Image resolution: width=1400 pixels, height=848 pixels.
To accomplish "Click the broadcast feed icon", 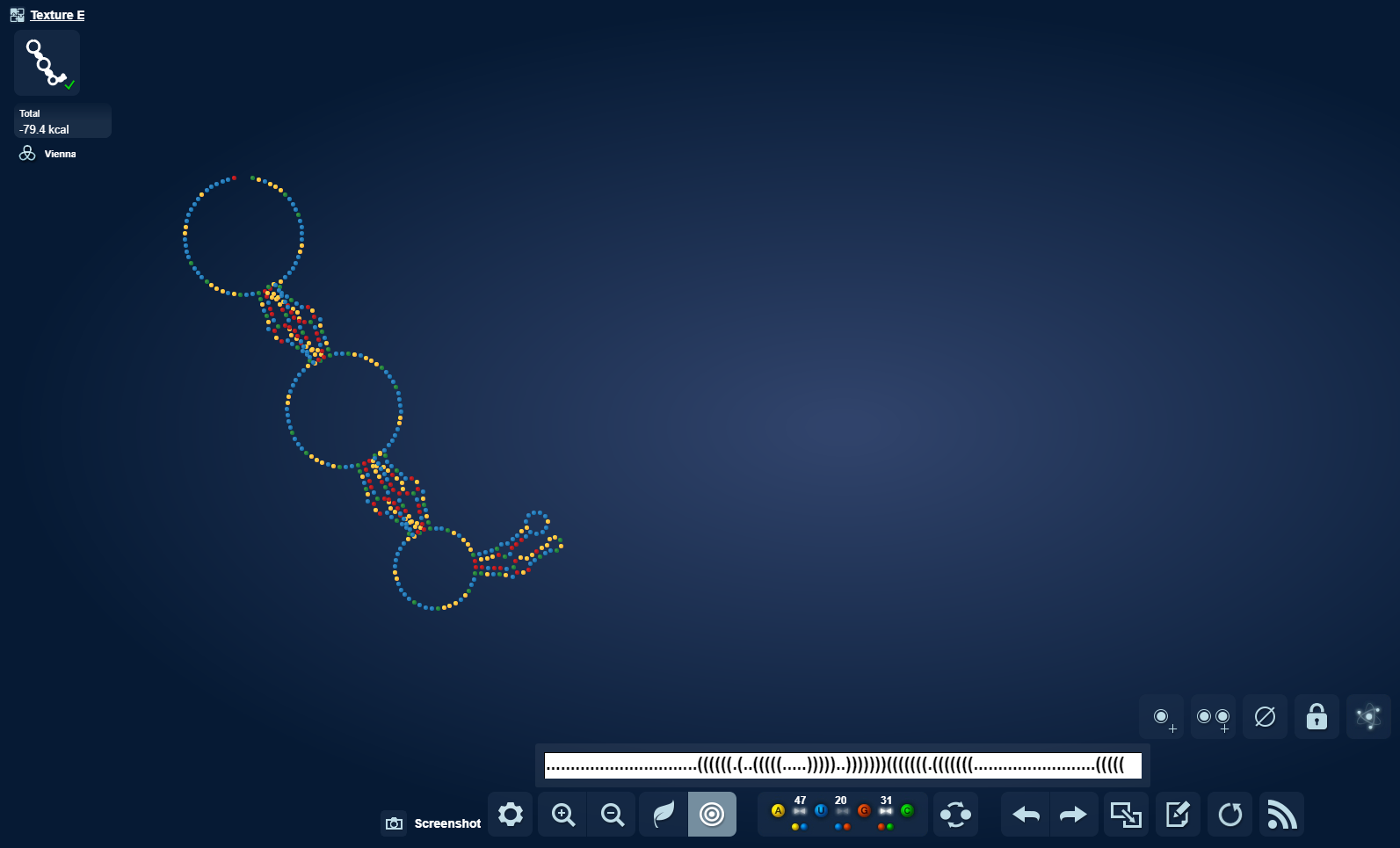I will tap(1281, 815).
